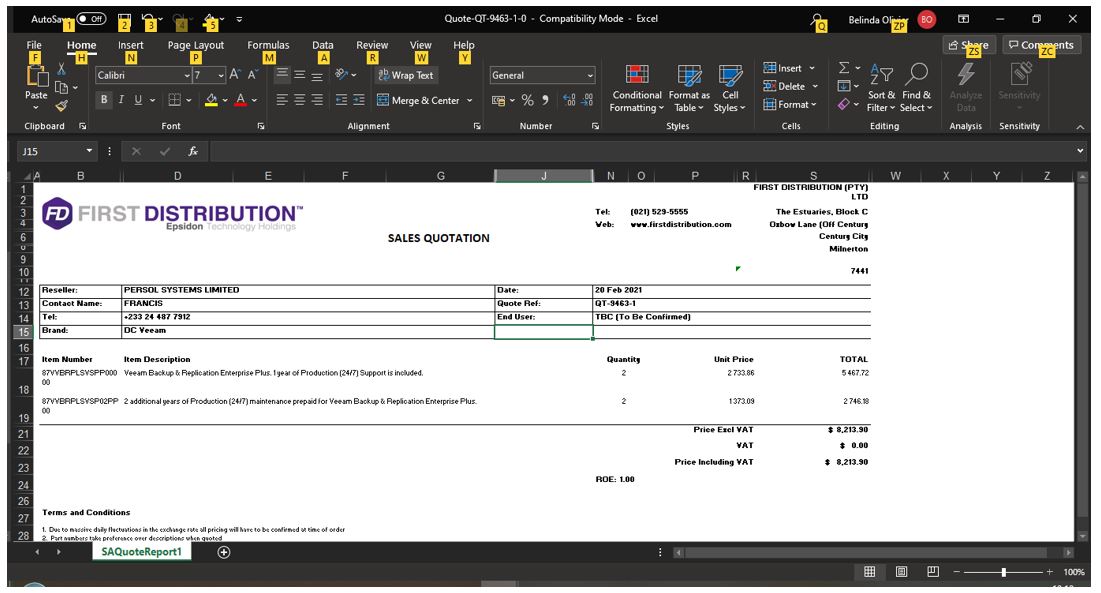Switch to the SAQuoteReport1 sheet tab
The height and width of the screenshot is (593, 1101).
(141, 552)
